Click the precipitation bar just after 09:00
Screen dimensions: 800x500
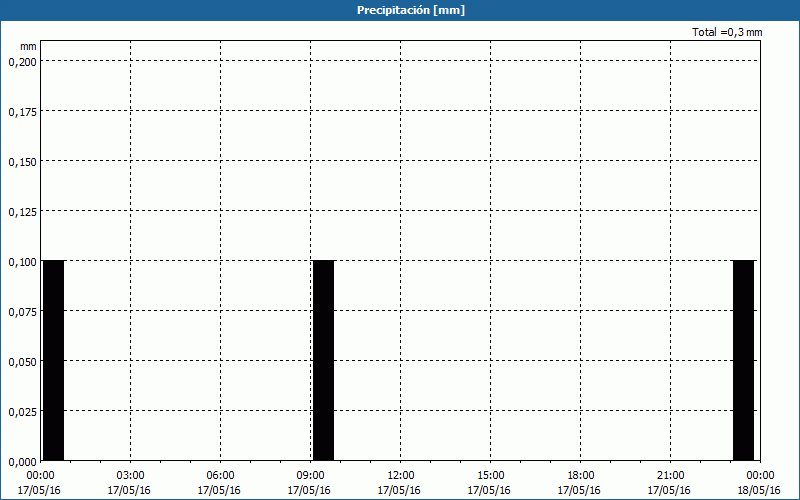pos(323,361)
